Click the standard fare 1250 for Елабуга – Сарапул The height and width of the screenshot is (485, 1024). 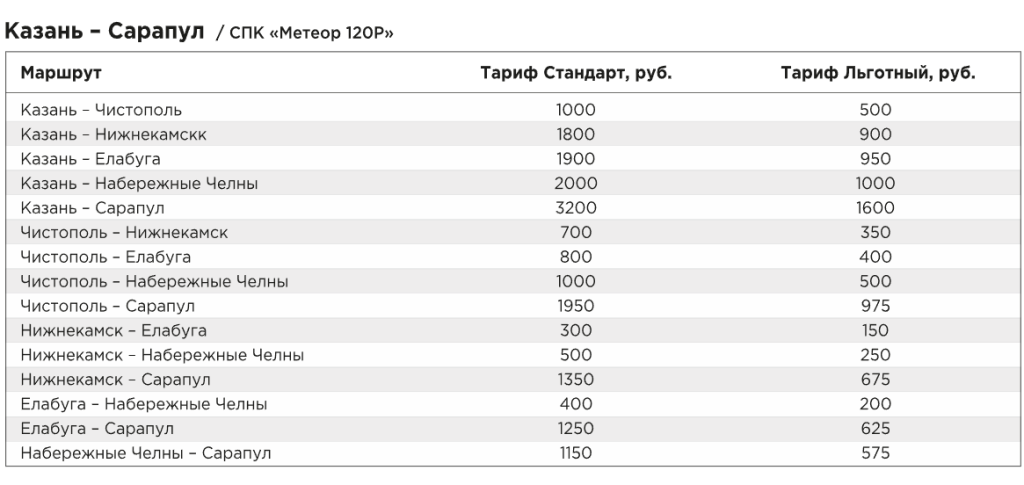point(576,429)
